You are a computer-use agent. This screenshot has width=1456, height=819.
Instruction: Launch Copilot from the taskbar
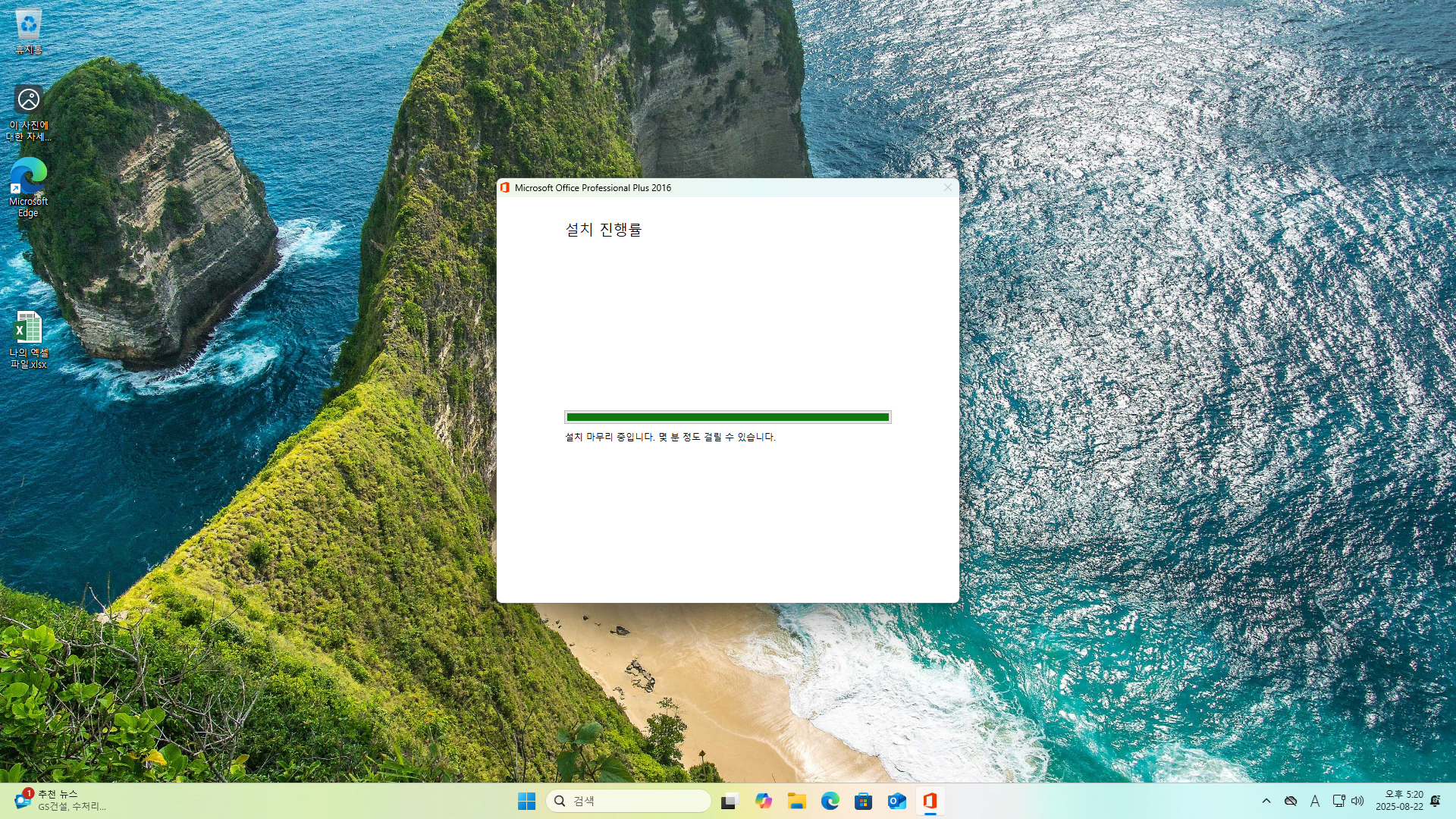(x=763, y=801)
